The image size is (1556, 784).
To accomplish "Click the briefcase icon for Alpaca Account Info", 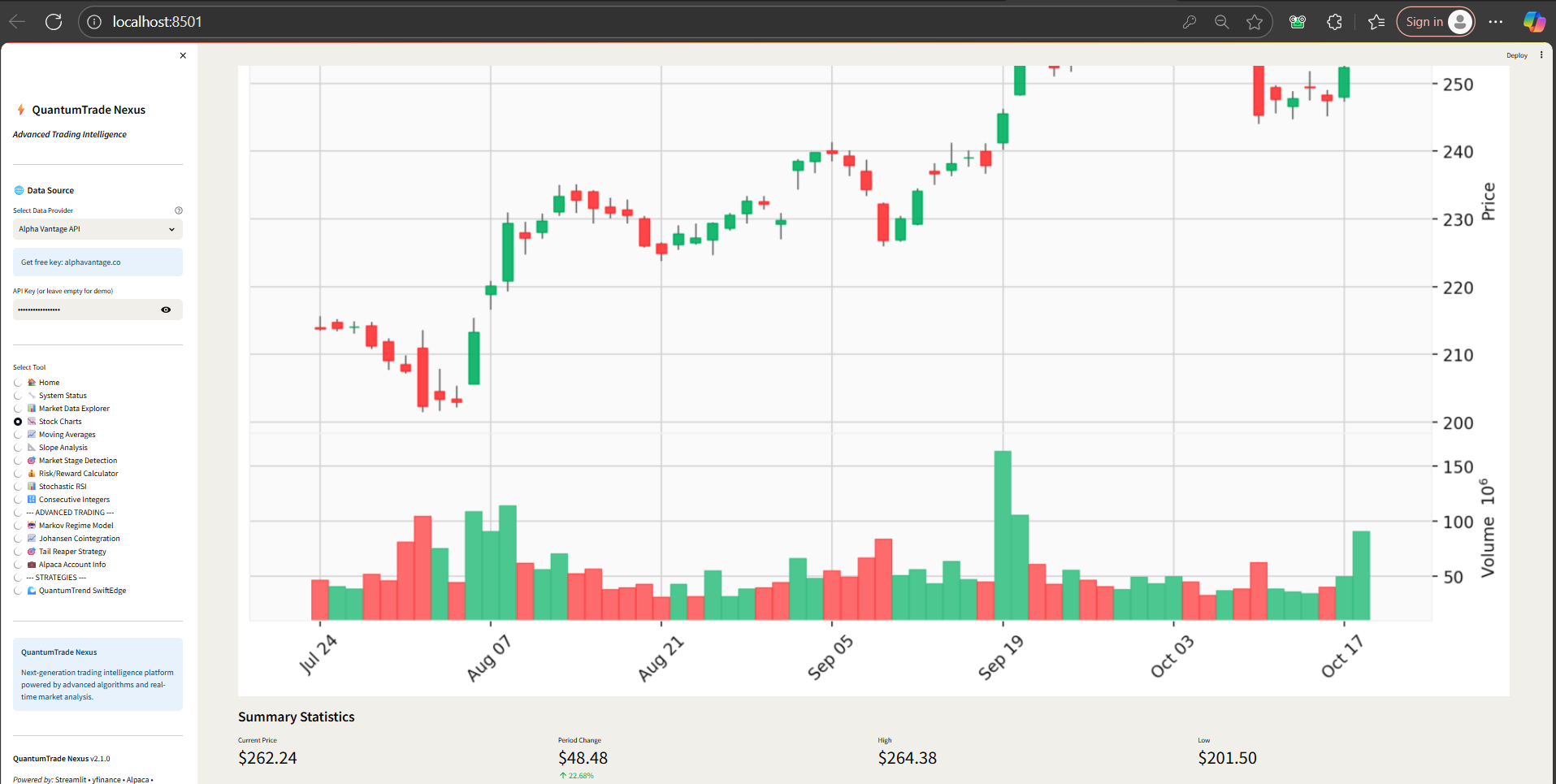I will (32, 564).
